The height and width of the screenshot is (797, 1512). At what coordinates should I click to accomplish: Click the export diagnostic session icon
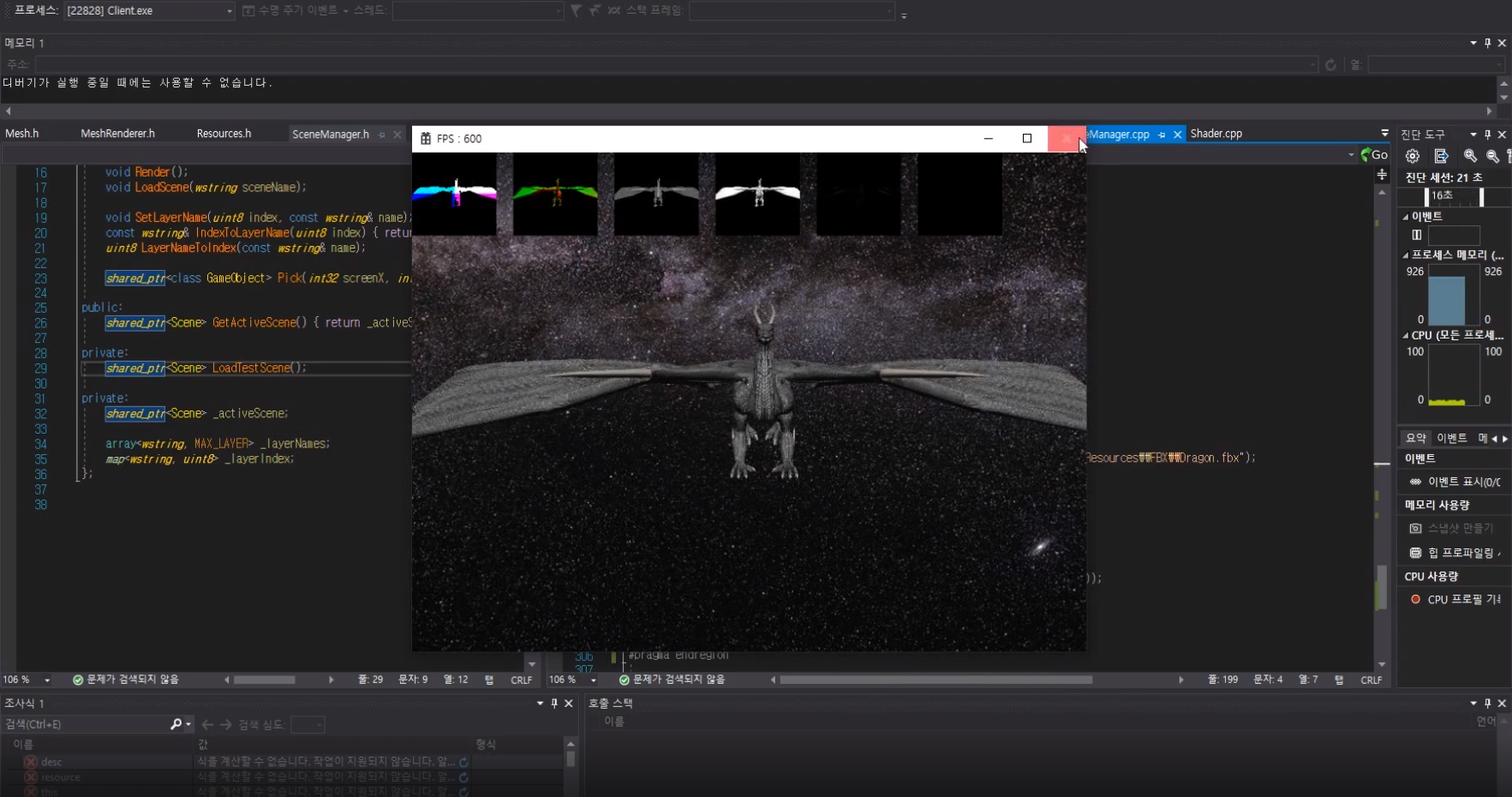point(1443,155)
